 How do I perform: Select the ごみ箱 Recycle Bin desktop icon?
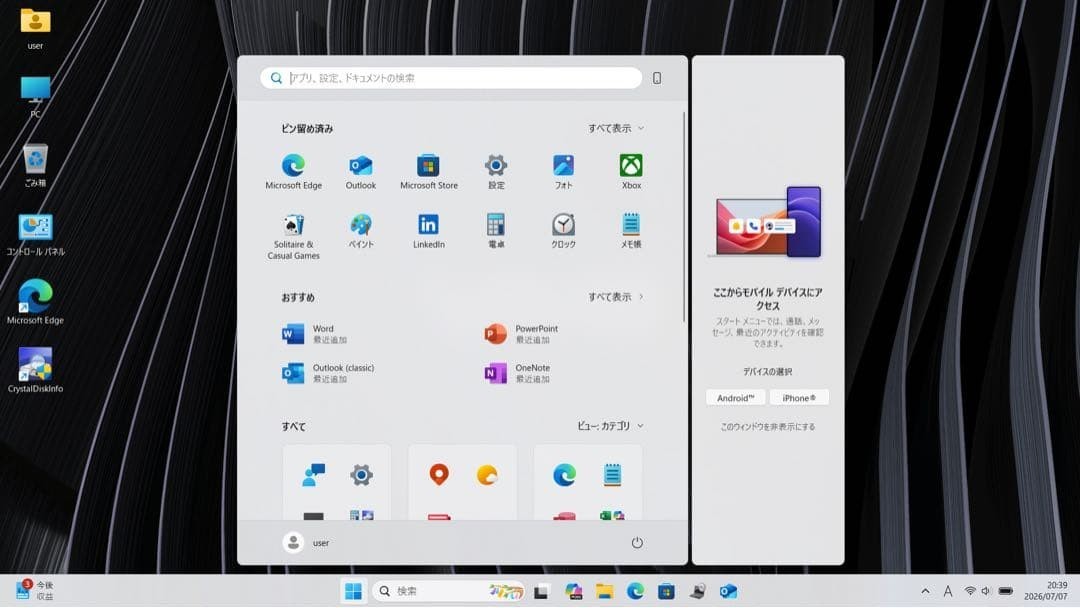click(35, 165)
